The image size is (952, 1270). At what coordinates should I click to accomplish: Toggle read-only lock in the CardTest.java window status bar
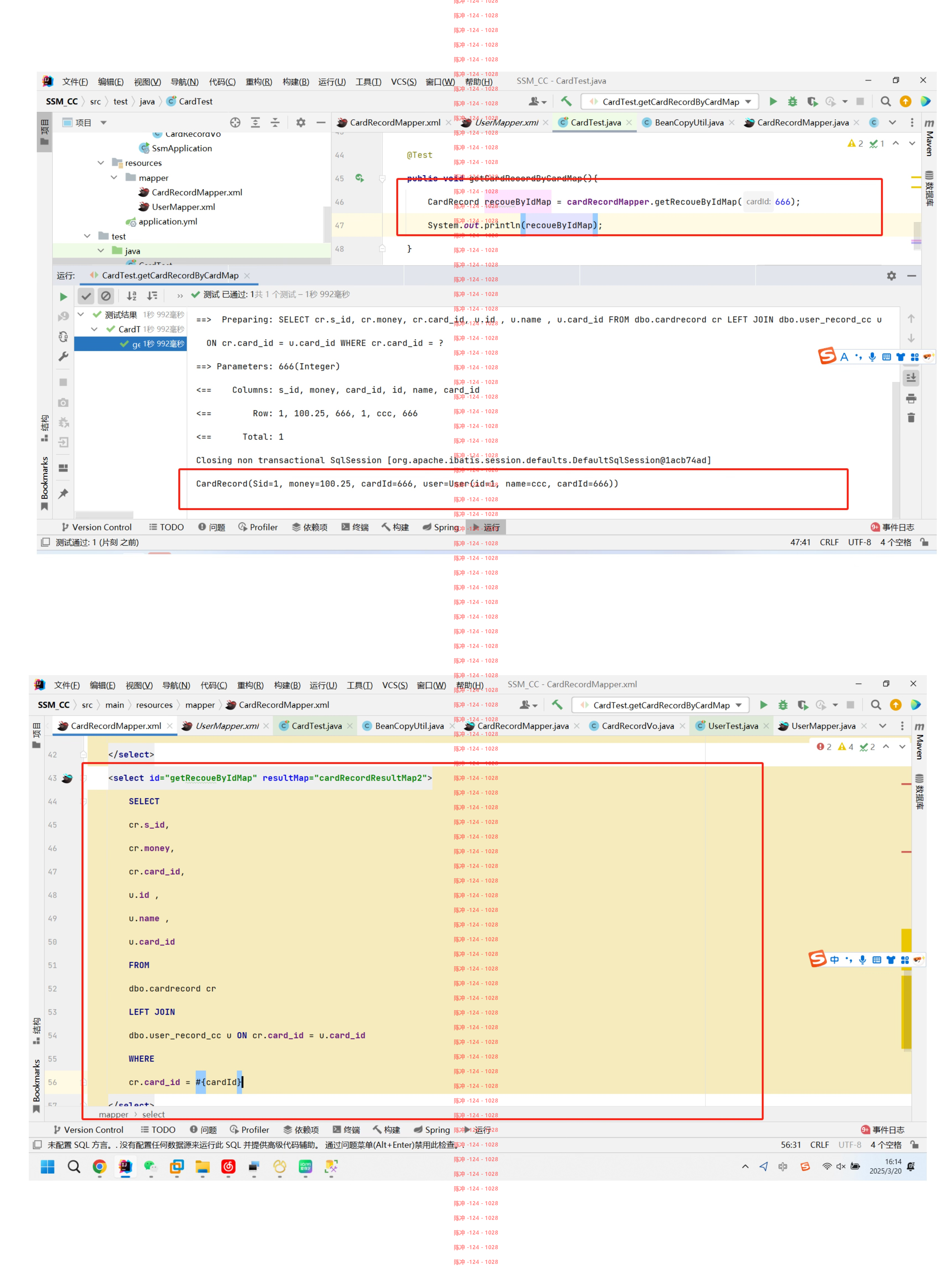(924, 542)
